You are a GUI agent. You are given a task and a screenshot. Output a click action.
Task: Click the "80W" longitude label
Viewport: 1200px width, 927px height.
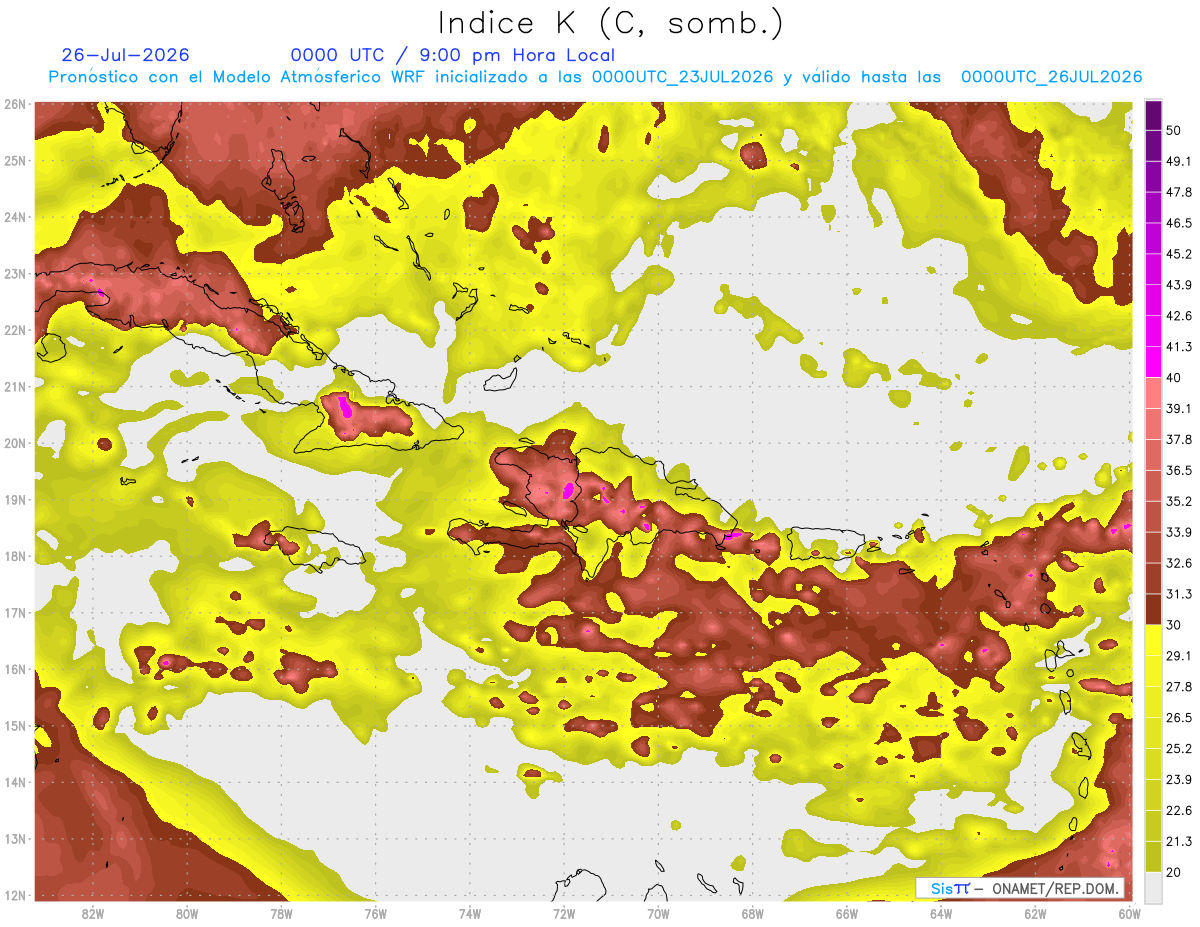point(187,913)
